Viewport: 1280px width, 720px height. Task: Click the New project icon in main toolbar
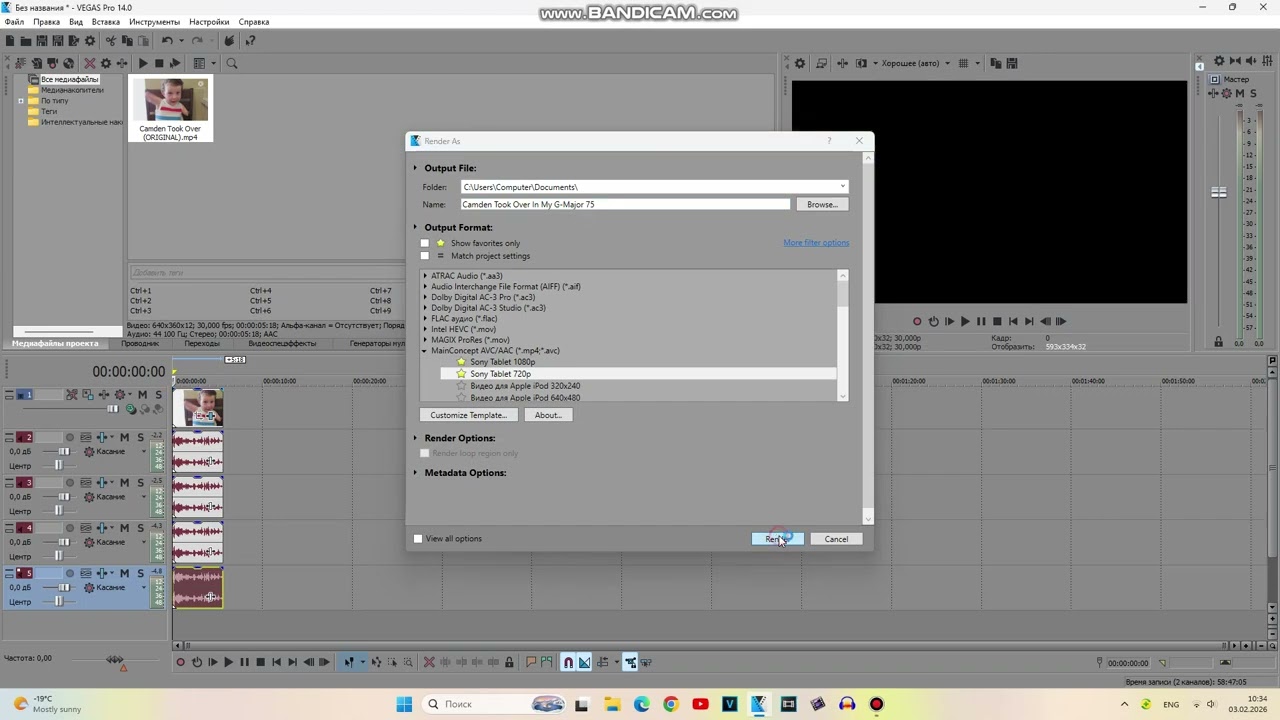(10, 41)
